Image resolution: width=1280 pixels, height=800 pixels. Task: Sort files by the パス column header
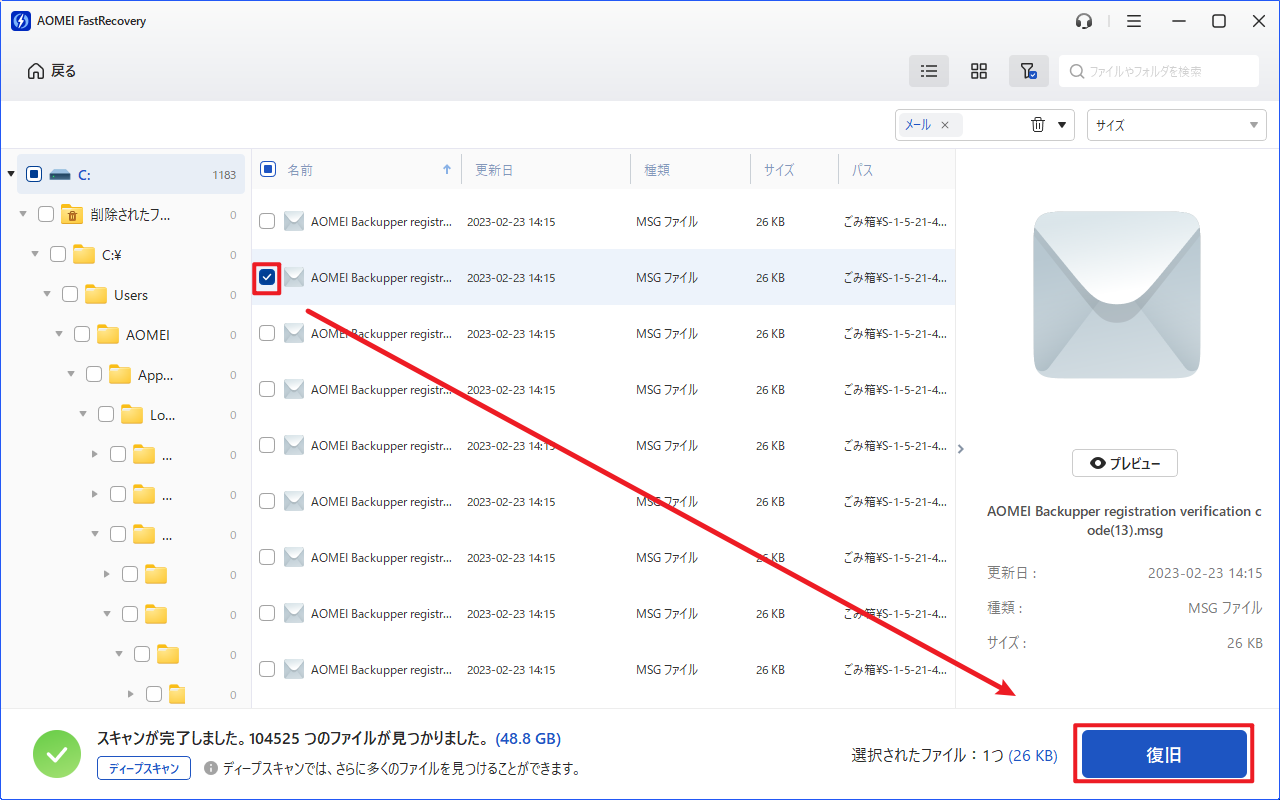pyautogui.click(x=862, y=170)
